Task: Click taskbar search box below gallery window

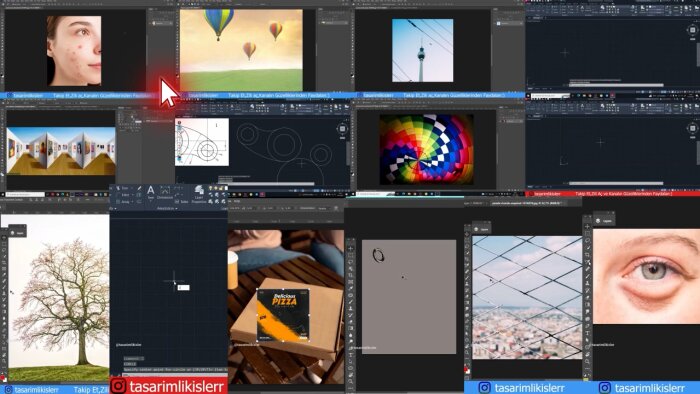Action: click(x=25, y=195)
